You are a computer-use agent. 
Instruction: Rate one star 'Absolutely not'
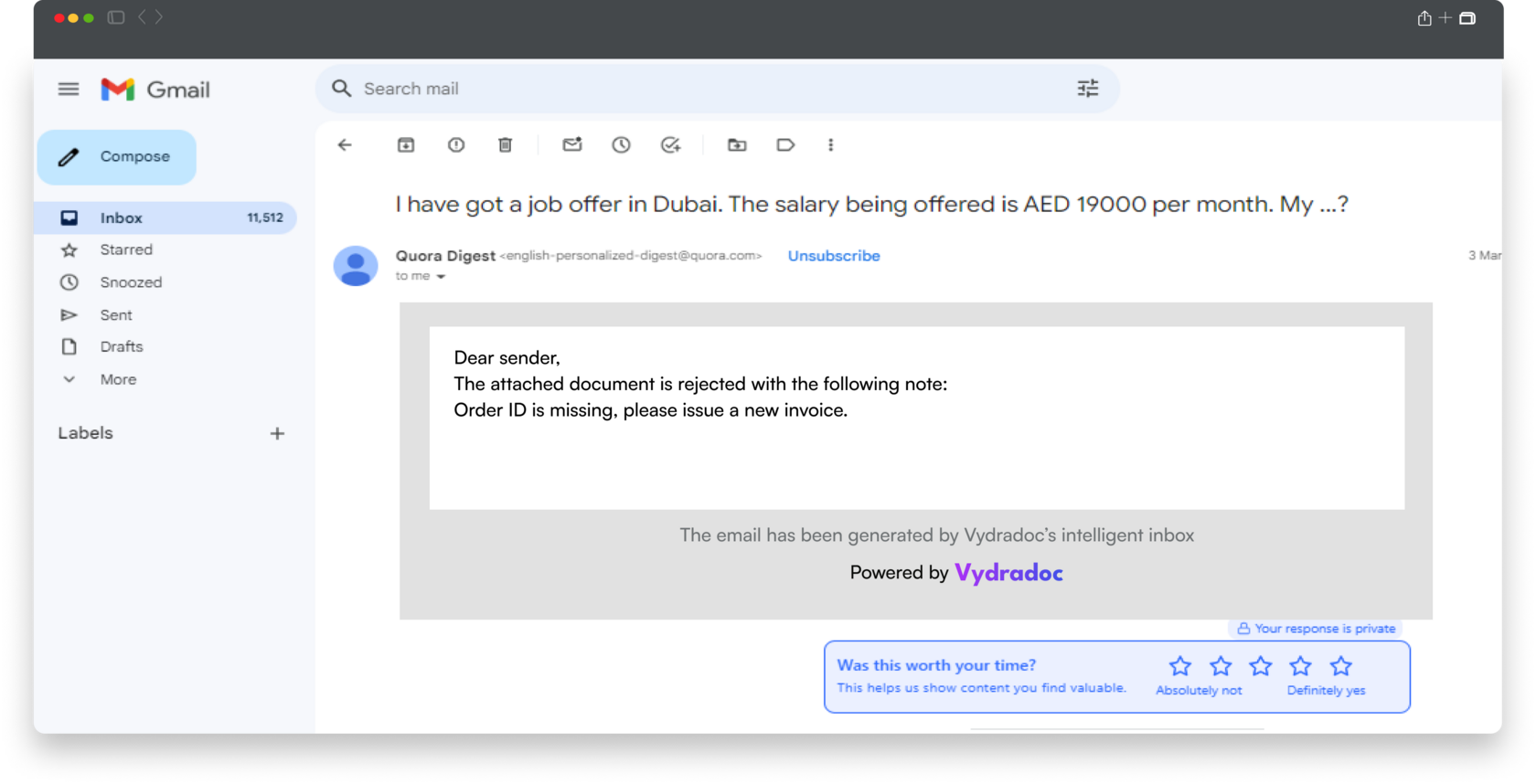(1180, 666)
